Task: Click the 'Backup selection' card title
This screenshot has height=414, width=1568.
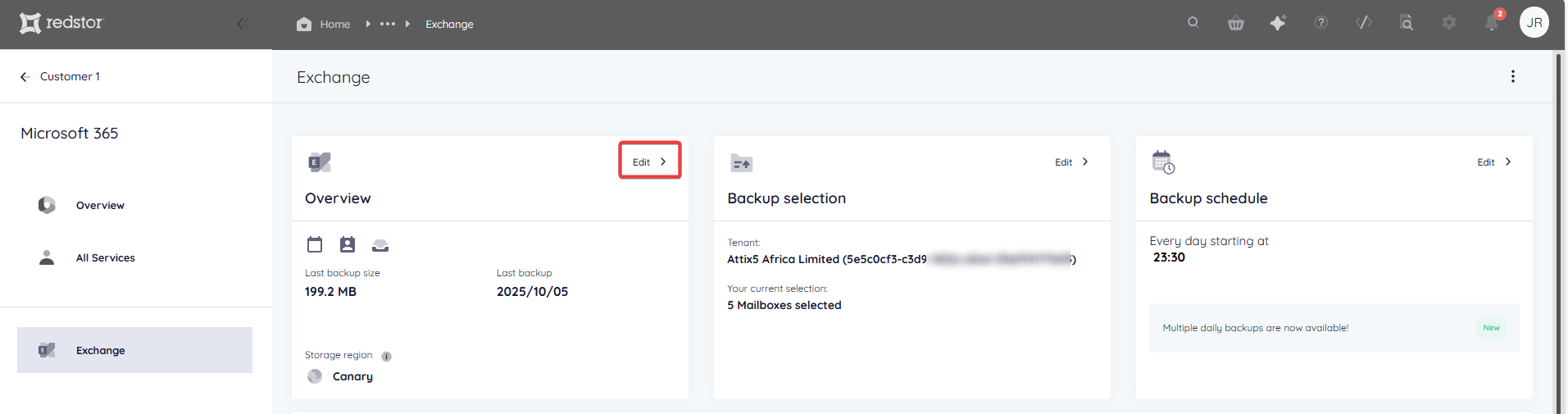Action: click(786, 198)
